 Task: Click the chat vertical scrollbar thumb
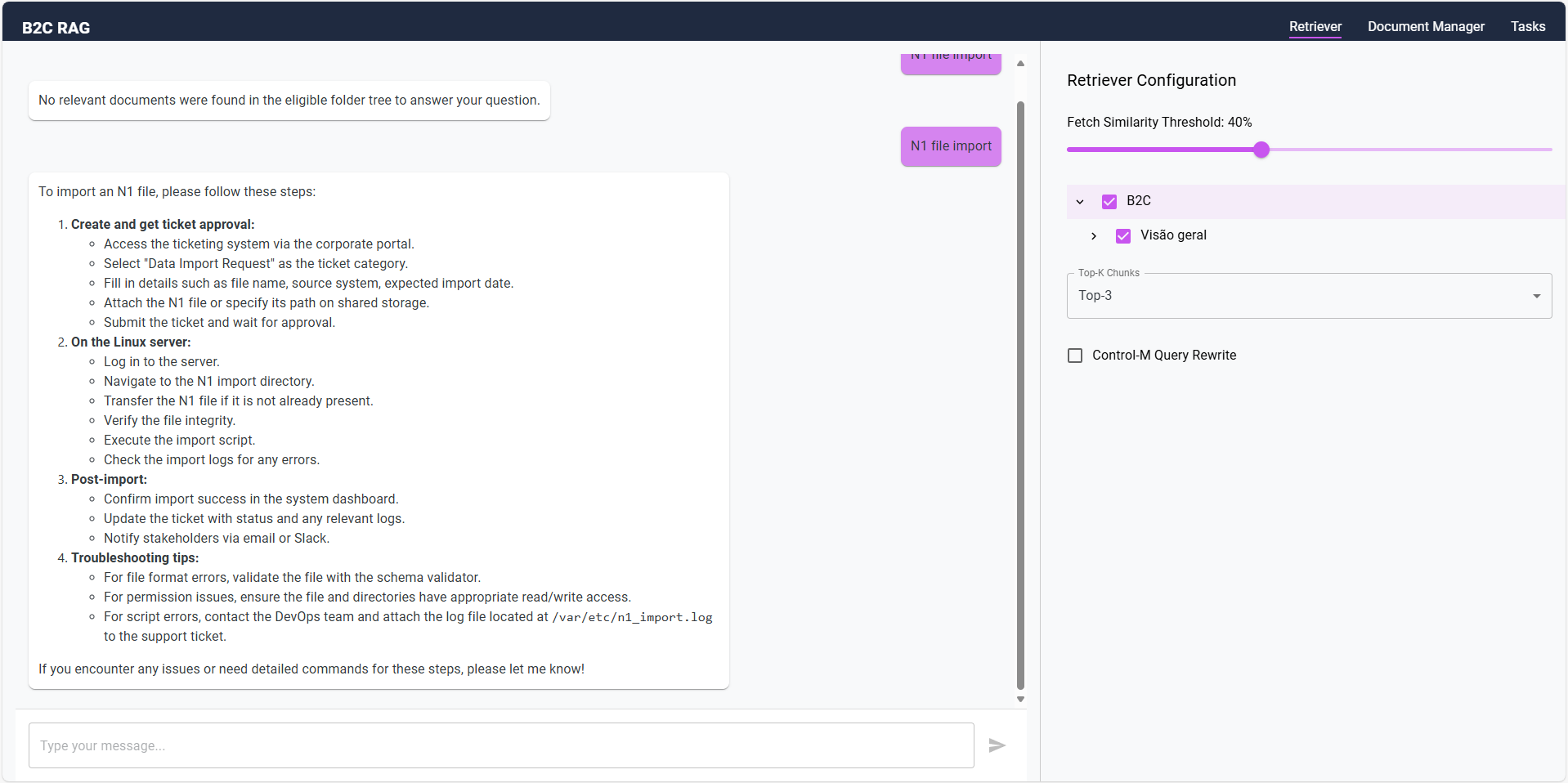(1020, 396)
